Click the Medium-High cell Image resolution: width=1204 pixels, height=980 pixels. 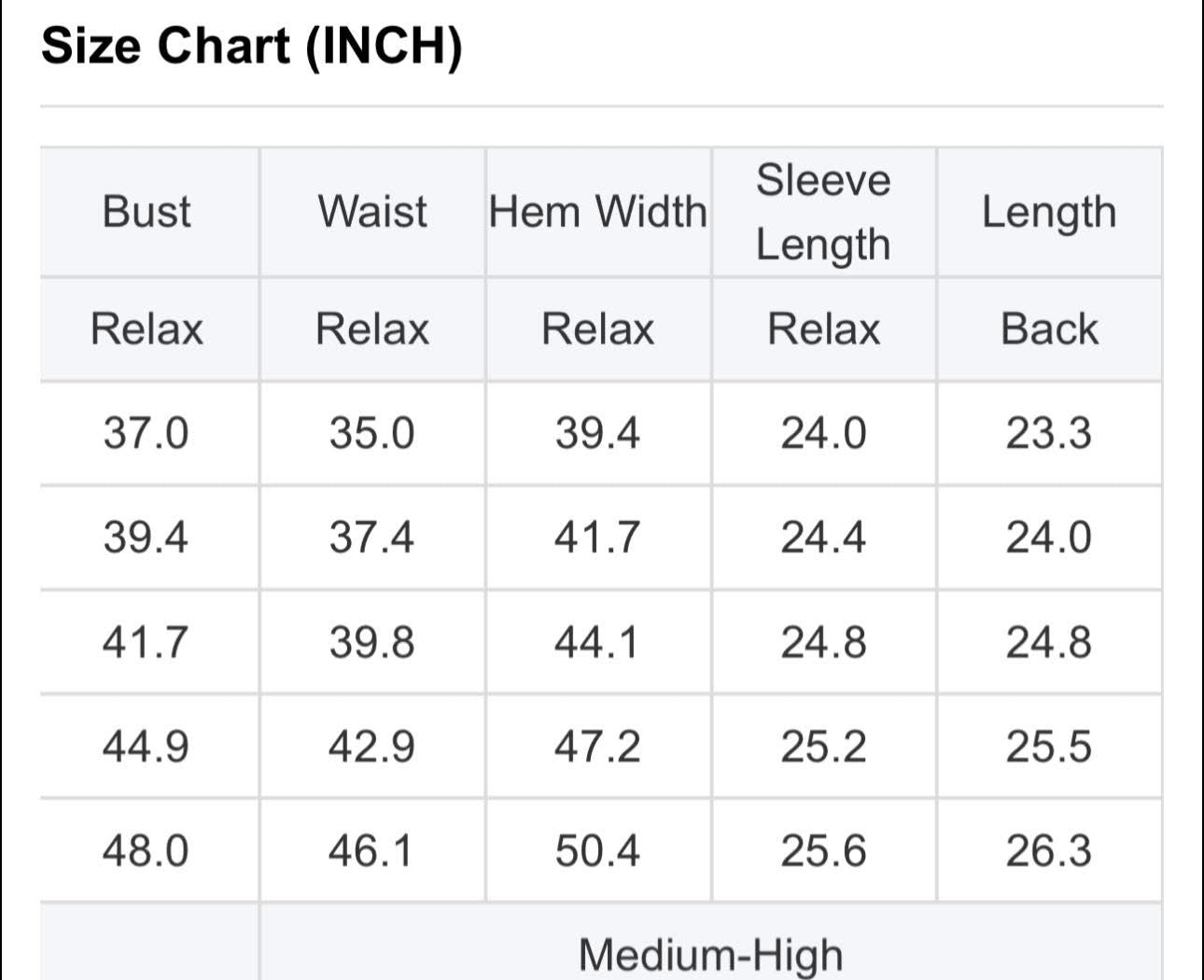click(711, 943)
